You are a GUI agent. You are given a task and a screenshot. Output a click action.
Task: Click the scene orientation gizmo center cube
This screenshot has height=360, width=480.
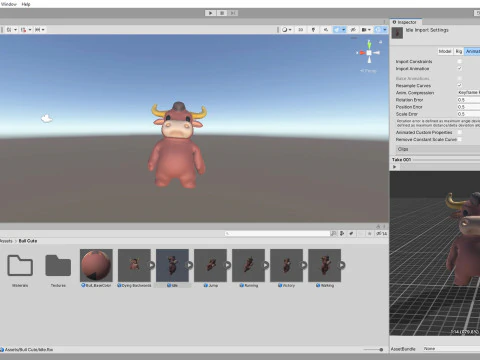pos(369,53)
